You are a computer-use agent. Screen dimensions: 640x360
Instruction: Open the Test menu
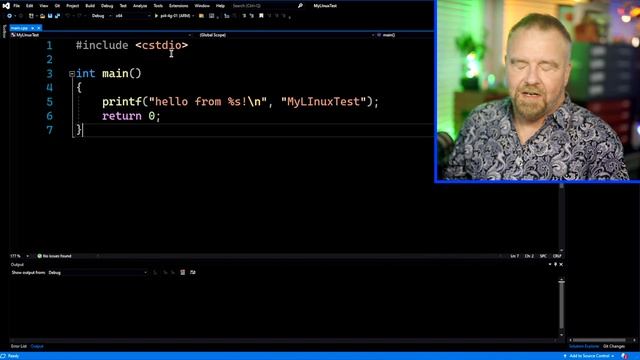click(x=123, y=6)
